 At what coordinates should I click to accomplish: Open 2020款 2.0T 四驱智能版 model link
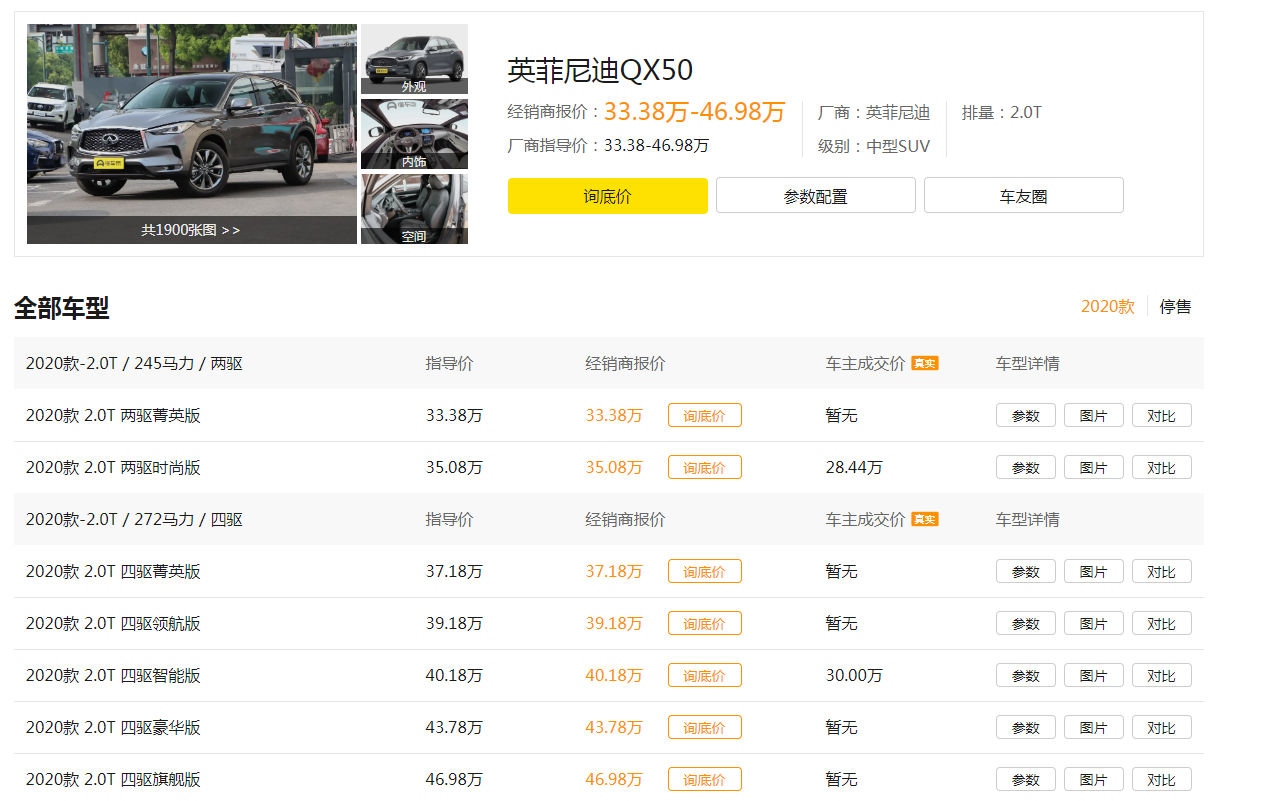113,676
